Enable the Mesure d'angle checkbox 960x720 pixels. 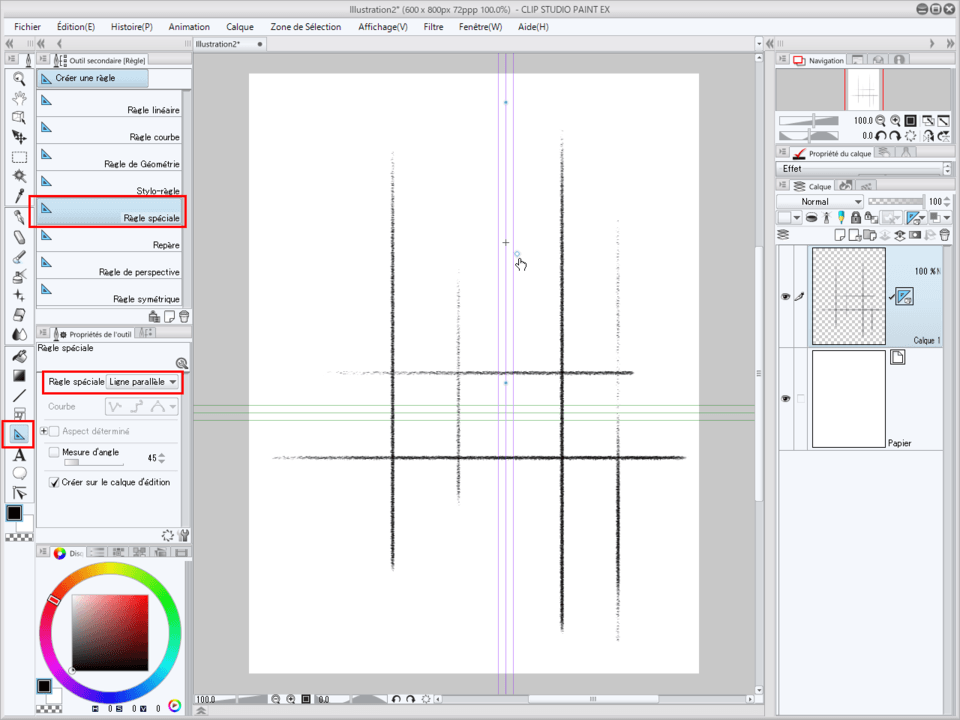[x=55, y=453]
